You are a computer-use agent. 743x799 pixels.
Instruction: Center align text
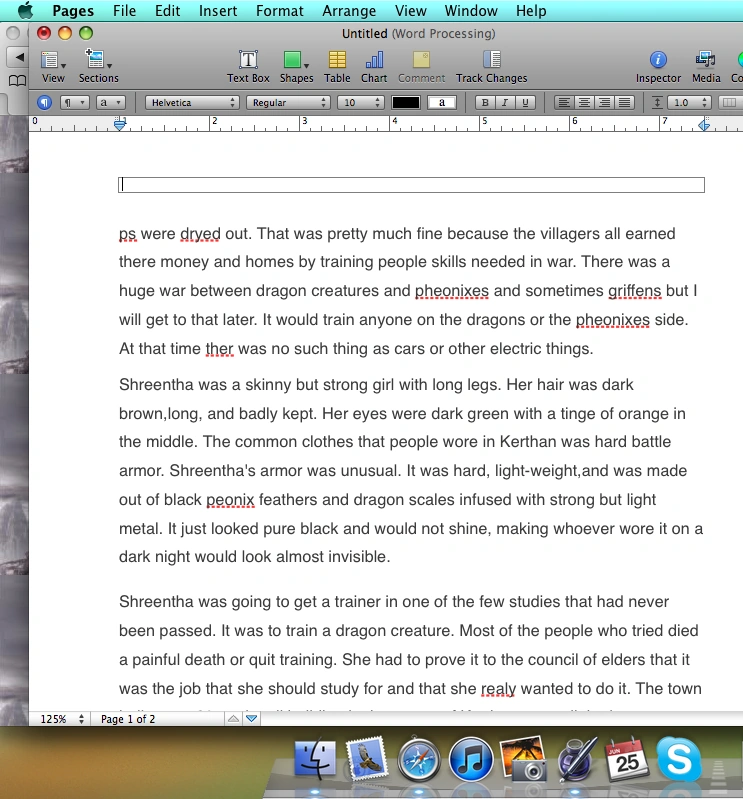[x=584, y=102]
